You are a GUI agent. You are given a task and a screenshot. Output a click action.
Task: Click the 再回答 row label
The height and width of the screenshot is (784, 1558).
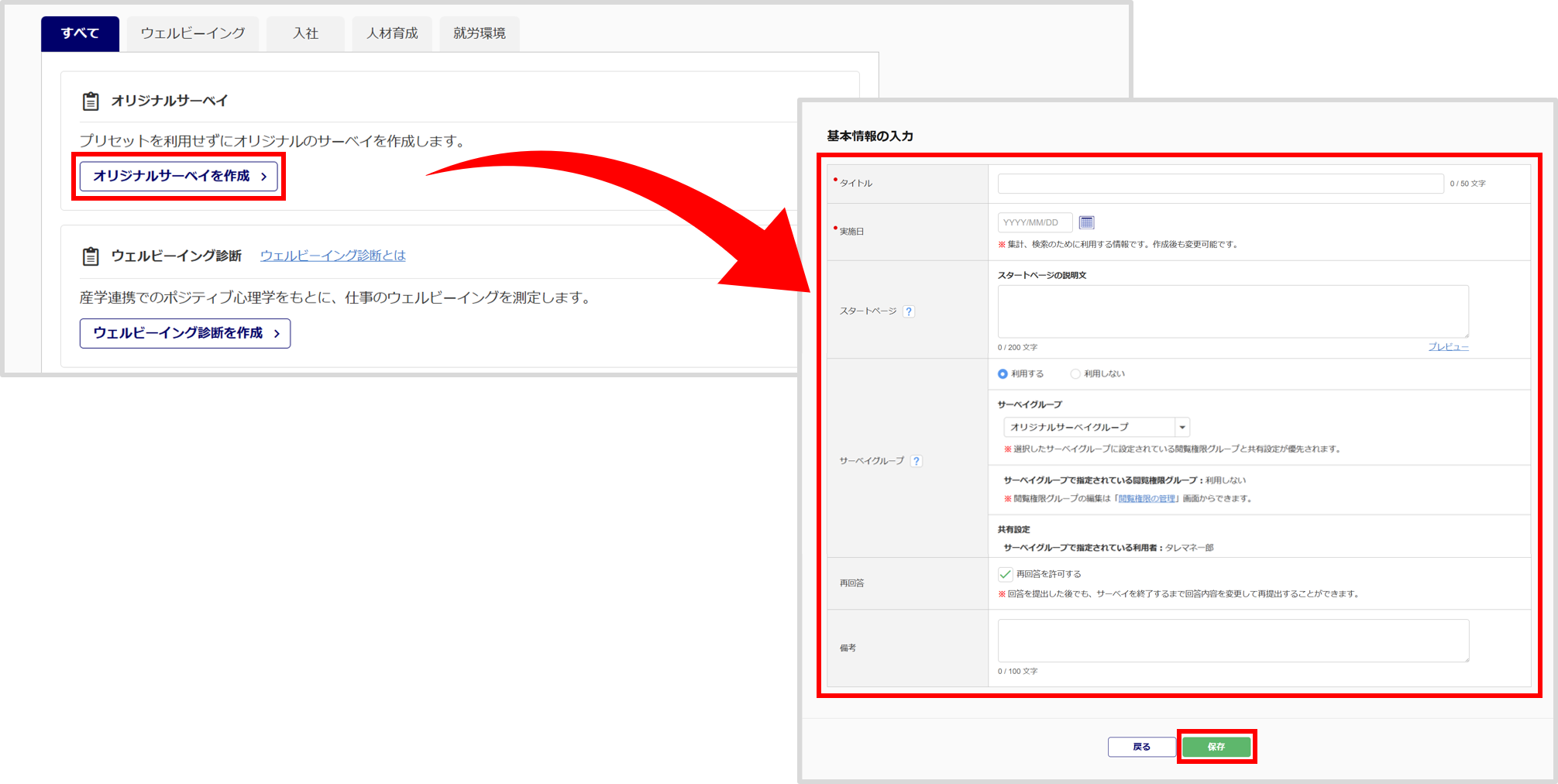(851, 583)
